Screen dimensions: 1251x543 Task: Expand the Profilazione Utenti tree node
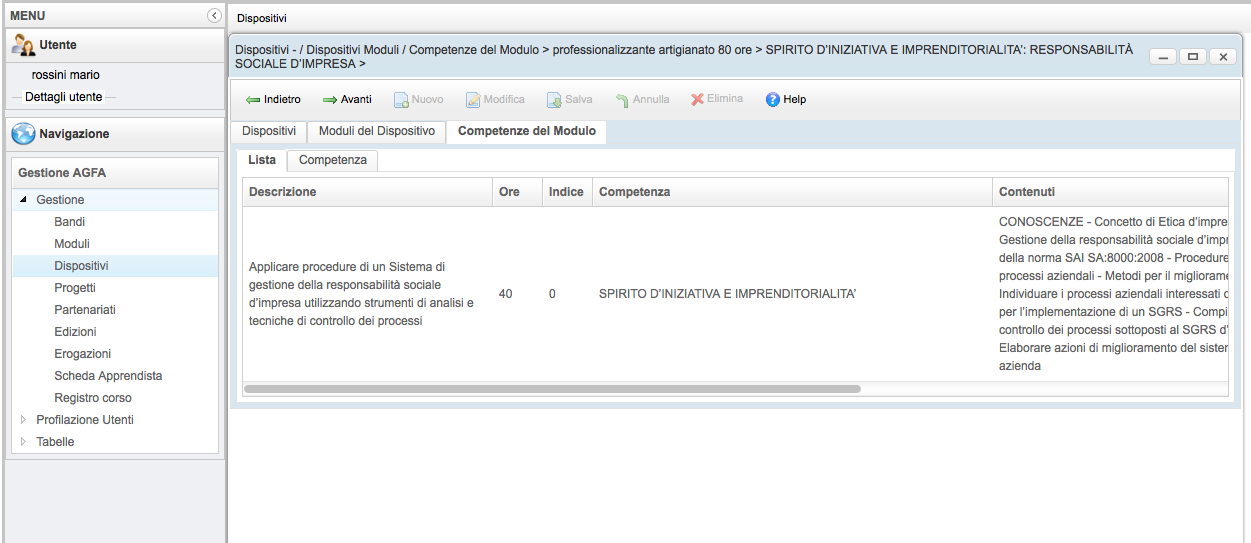pos(23,420)
